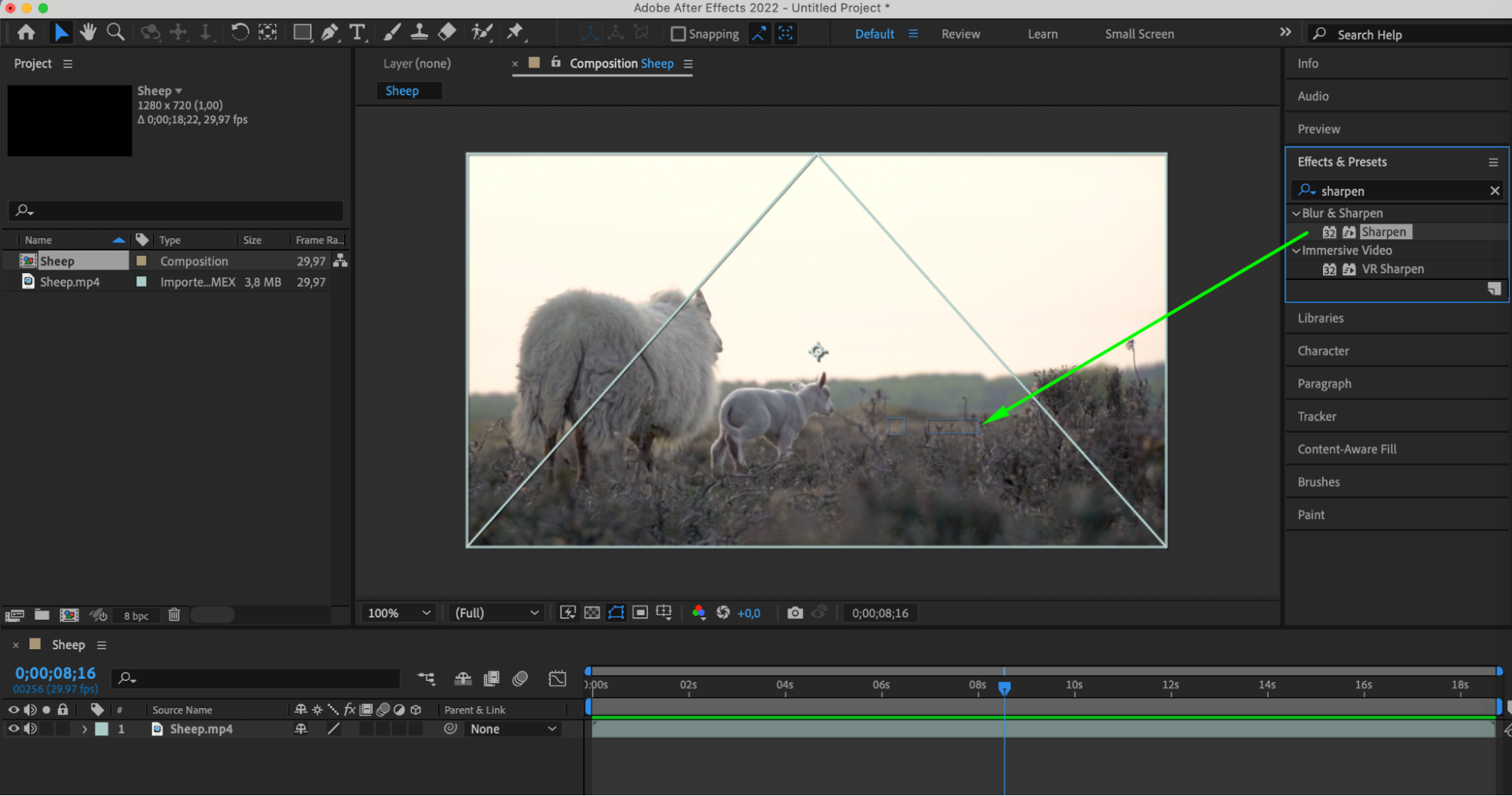Screen dimensions: 1512x796
Task: Toggle the mask and shape path visibility
Action: point(616,613)
